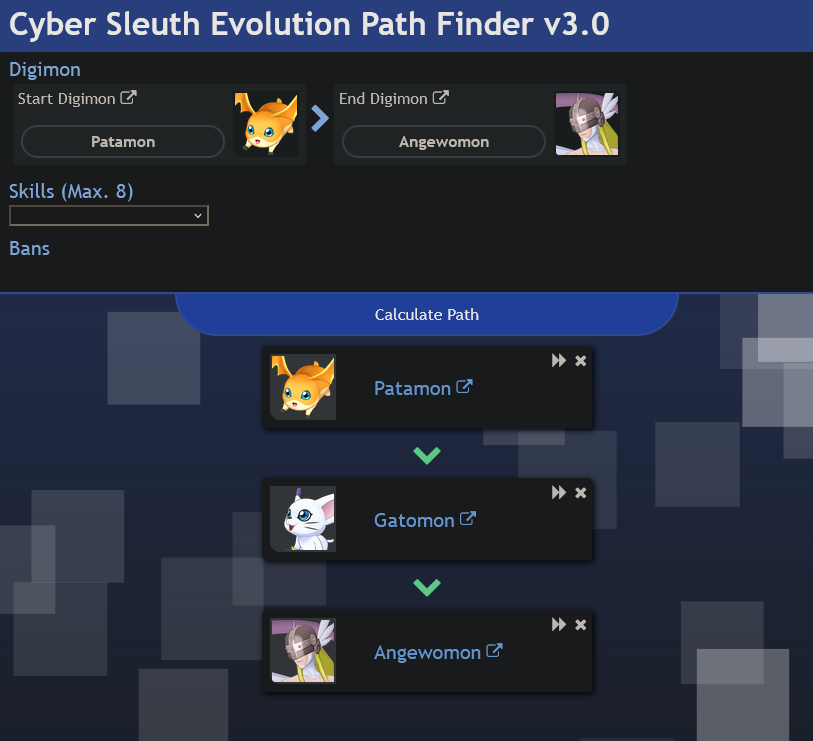
Task: Open the Angewomon link in the result path
Action: [427, 653]
